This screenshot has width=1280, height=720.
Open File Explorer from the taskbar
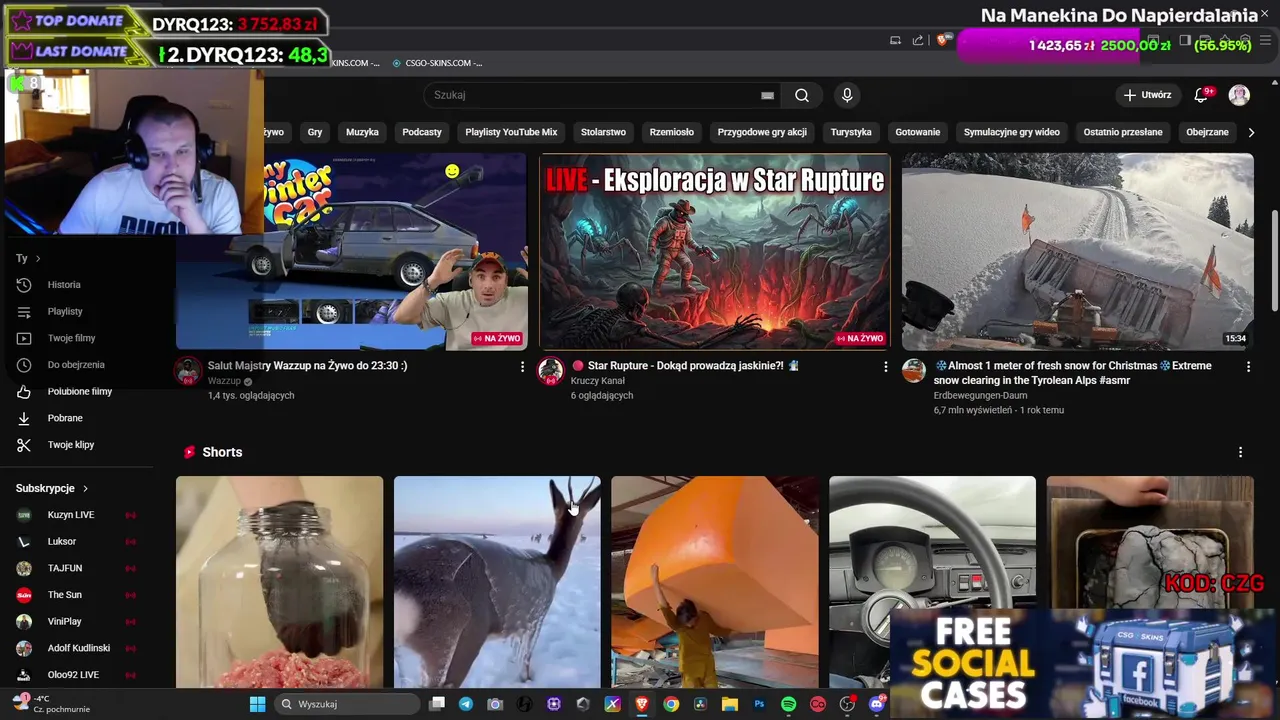coord(730,704)
